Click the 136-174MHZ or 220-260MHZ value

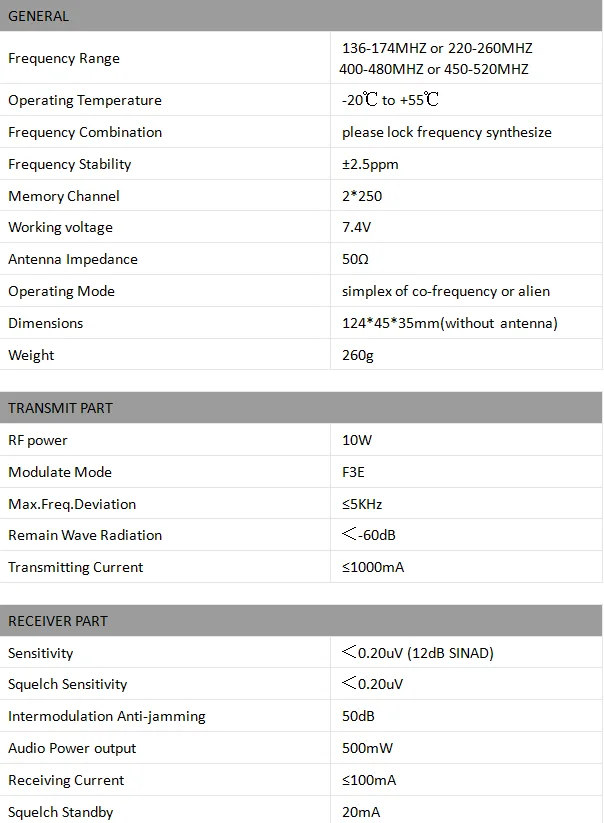click(x=437, y=48)
